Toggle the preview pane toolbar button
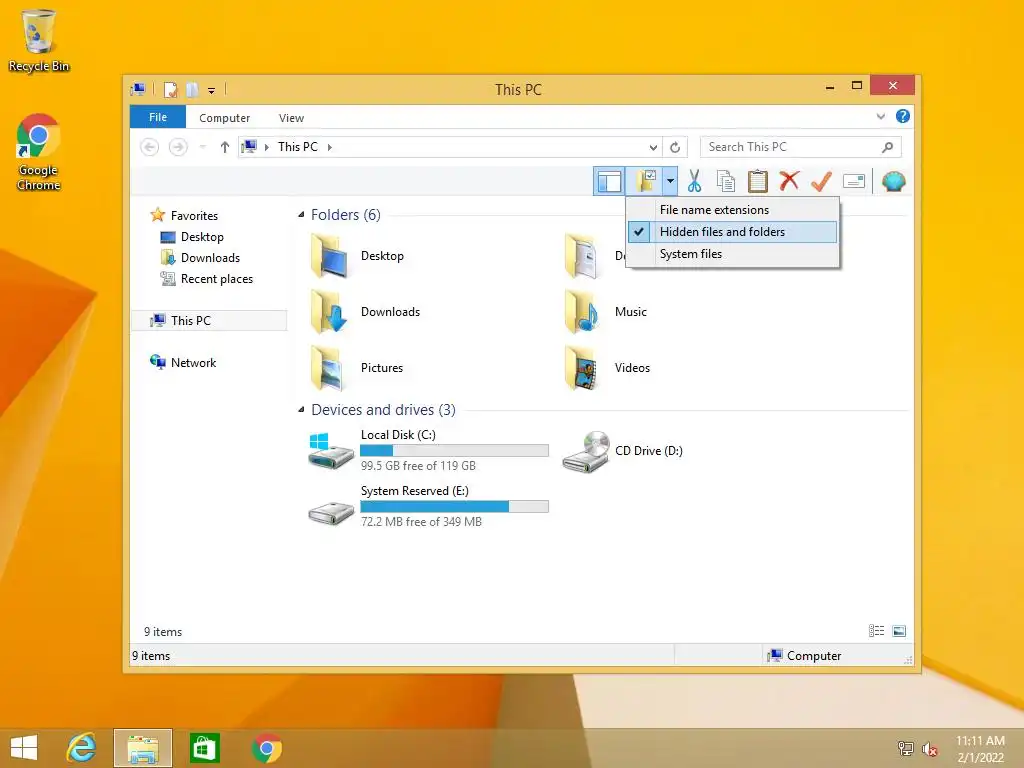1024x768 pixels. pyautogui.click(x=609, y=182)
